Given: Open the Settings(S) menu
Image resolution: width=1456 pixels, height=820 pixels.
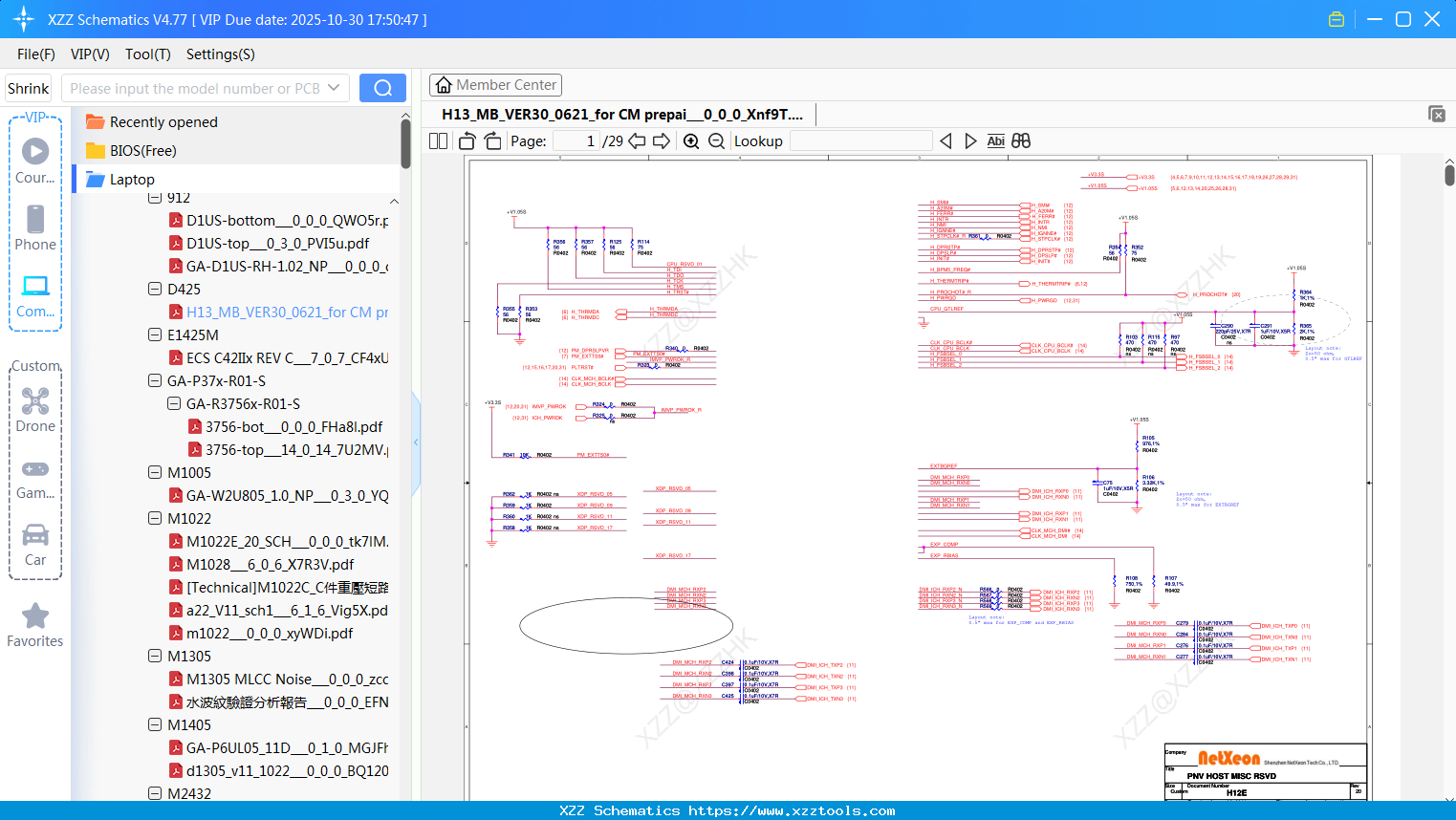Looking at the screenshot, I should (x=221, y=54).
